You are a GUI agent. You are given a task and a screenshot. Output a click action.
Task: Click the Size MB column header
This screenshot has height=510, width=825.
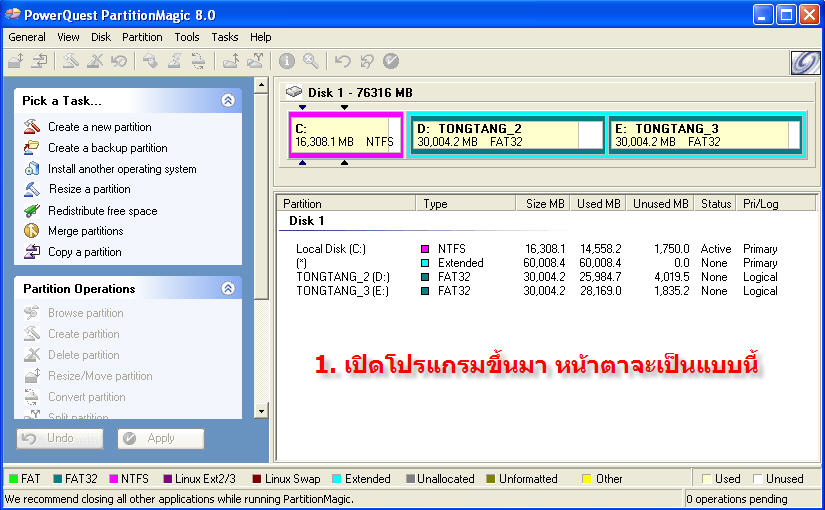[543, 203]
